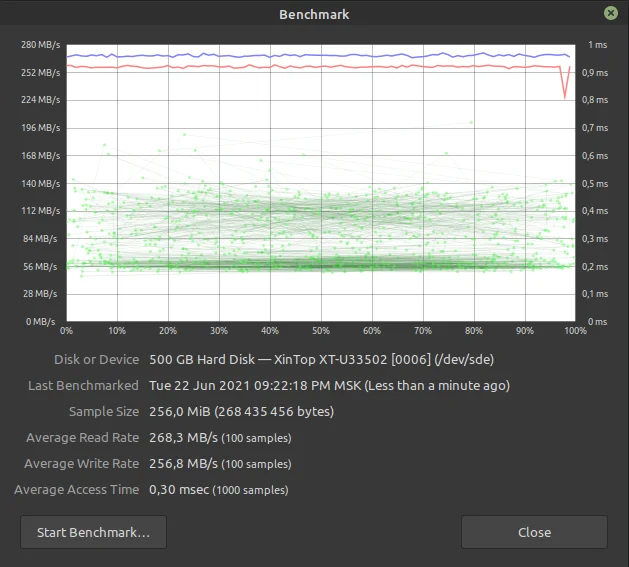This screenshot has width=629, height=567.
Task: Click the 140 MB/s axis label
Action: click(x=41, y=184)
